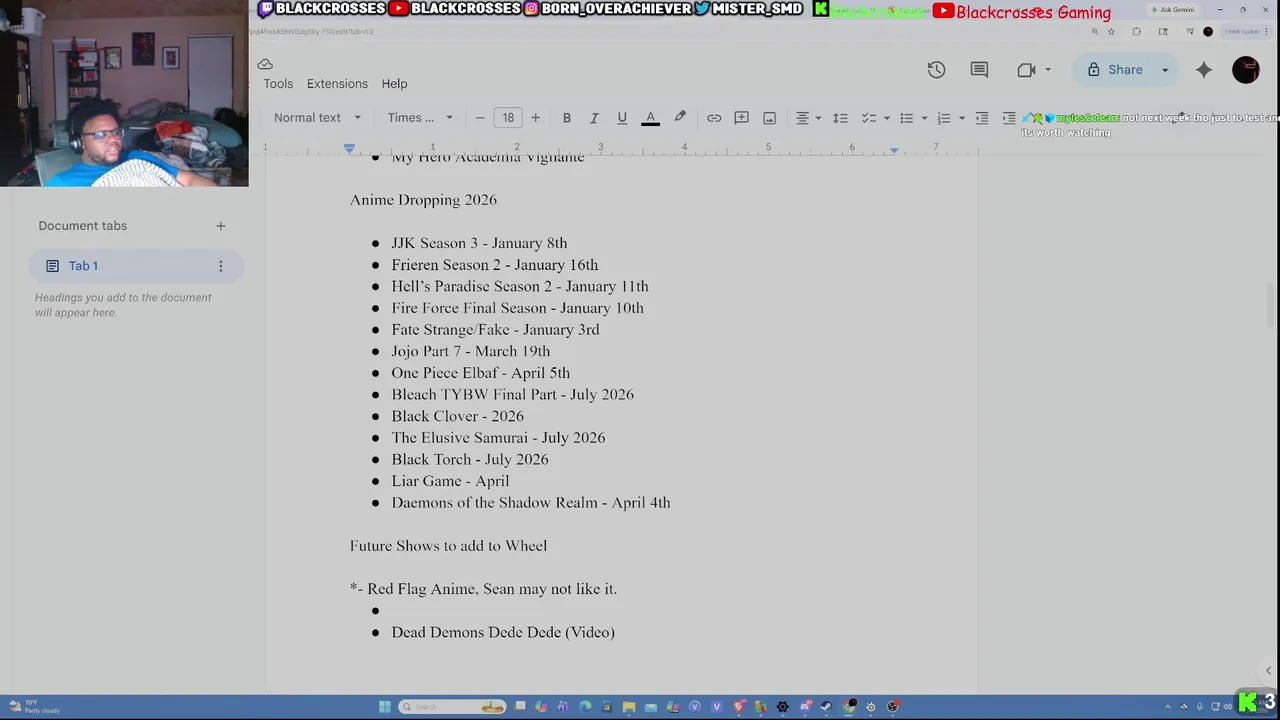Open Tab 1 more options menu
Viewport: 1280px width, 720px height.
pyautogui.click(x=221, y=266)
